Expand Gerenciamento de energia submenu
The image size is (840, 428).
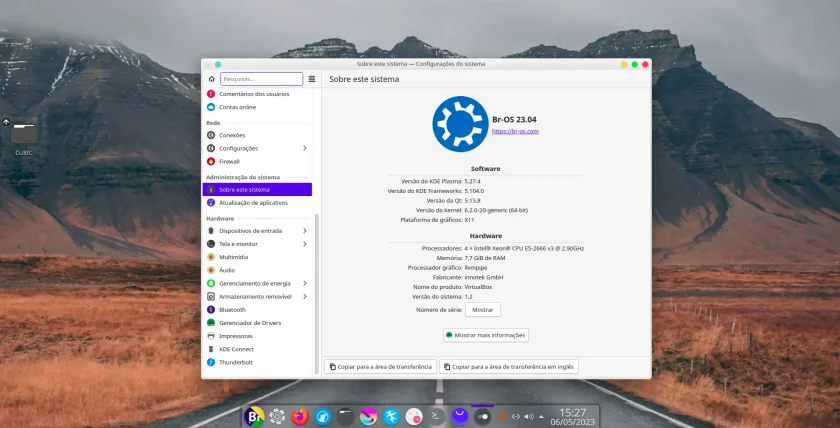tap(305, 283)
